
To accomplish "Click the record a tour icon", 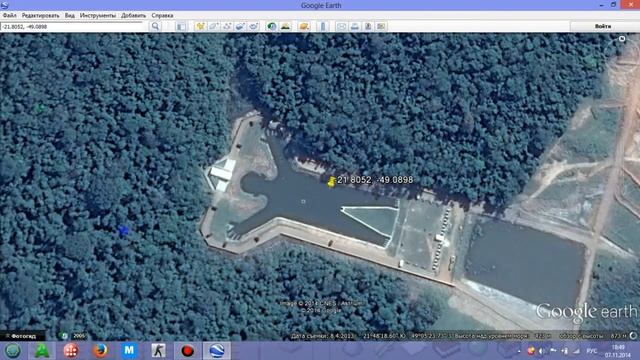I will click(254, 27).
